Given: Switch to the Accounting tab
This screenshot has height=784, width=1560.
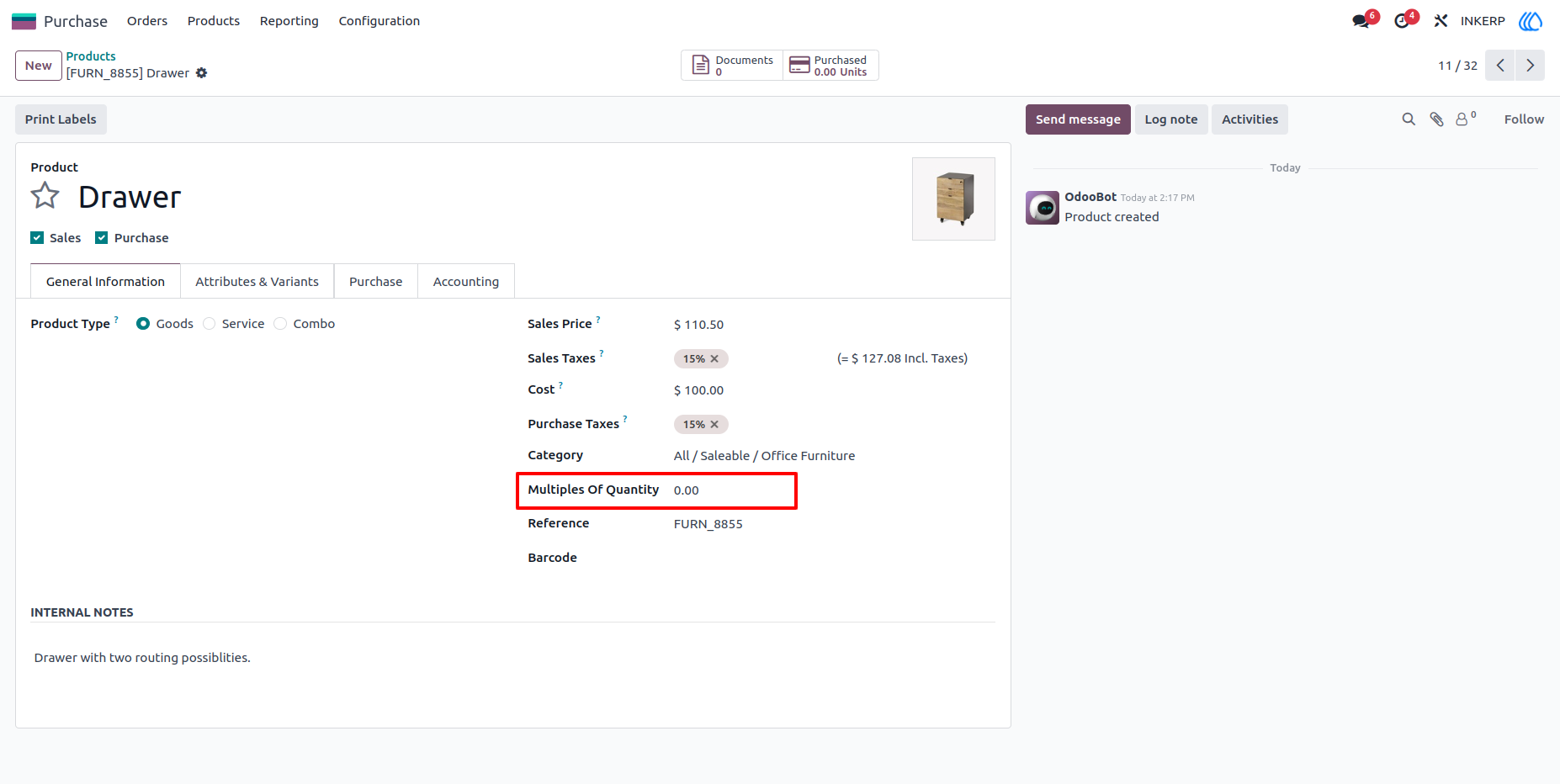Looking at the screenshot, I should click(x=466, y=282).
